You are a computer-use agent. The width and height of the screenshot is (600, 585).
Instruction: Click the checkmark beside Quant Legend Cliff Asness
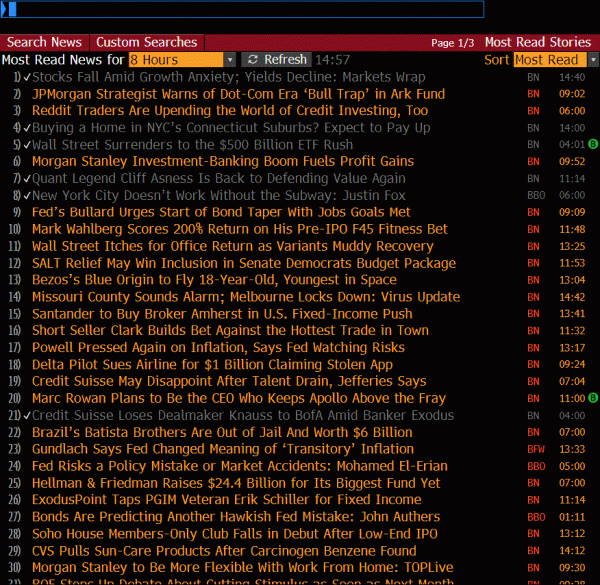click(27, 178)
